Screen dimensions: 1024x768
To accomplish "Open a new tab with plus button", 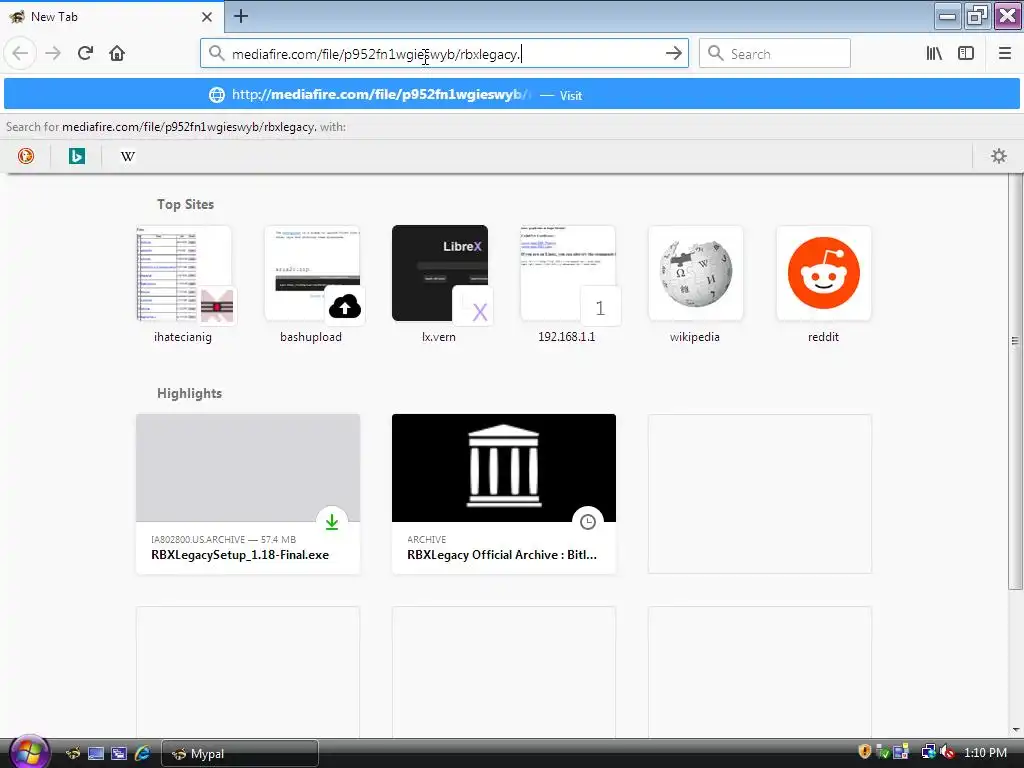I will [x=240, y=16].
